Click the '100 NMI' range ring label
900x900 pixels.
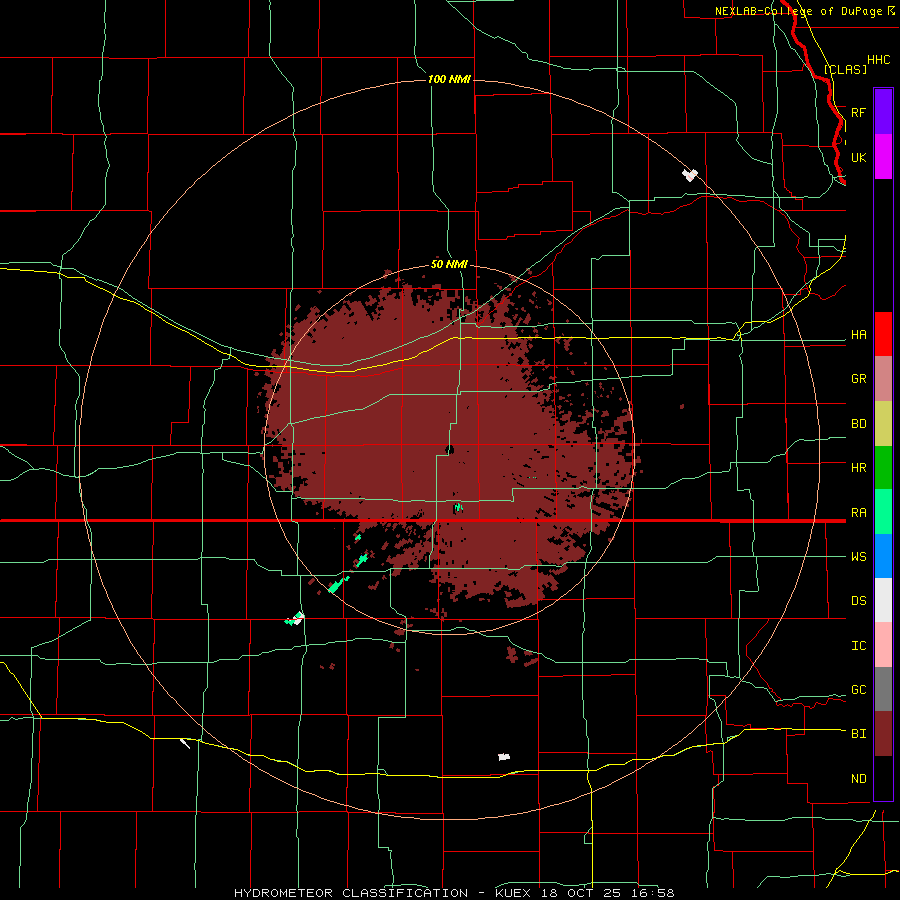point(449,79)
